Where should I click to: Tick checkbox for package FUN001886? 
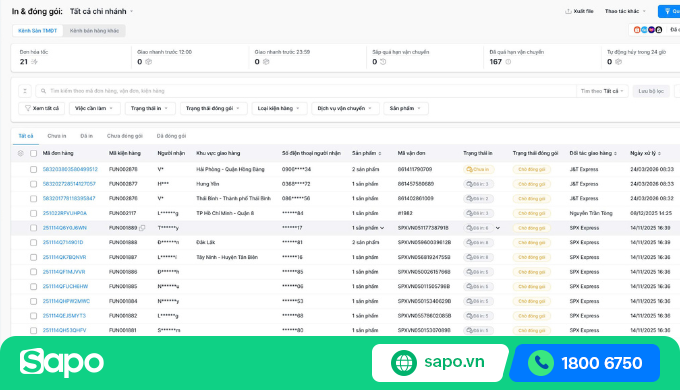pos(33,272)
